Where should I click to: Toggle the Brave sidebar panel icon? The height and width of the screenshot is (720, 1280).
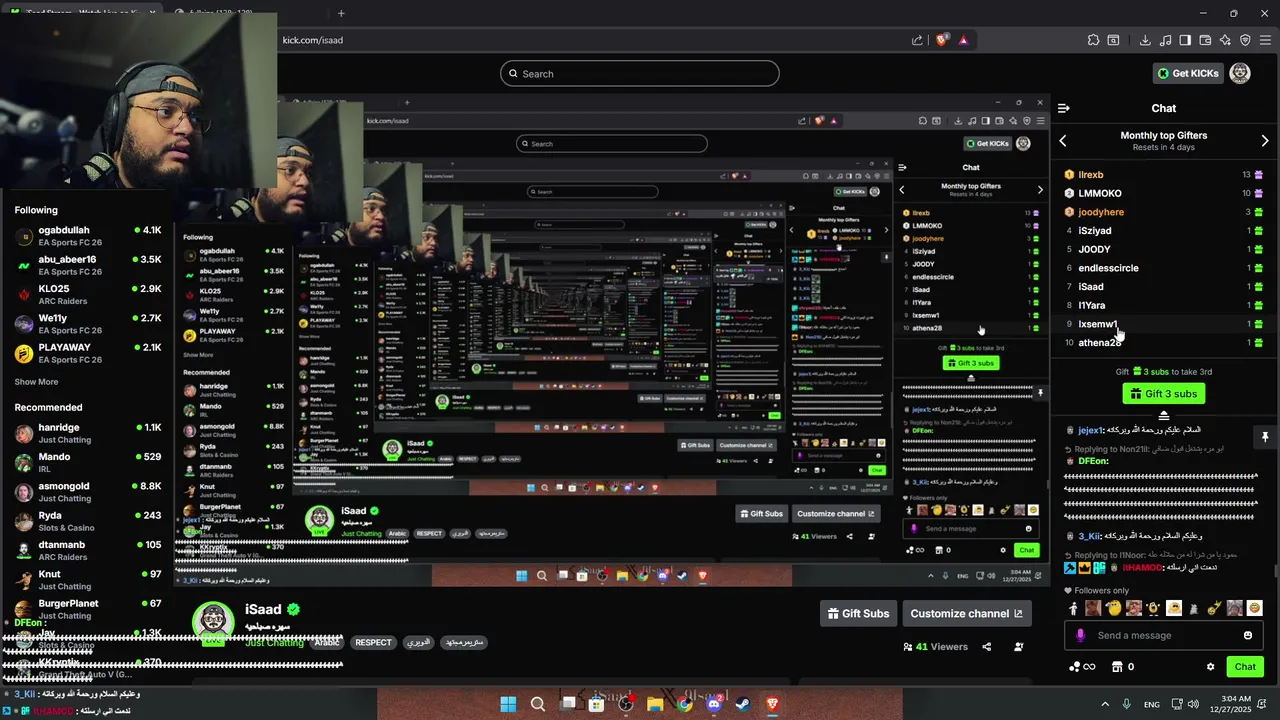click(x=1185, y=40)
